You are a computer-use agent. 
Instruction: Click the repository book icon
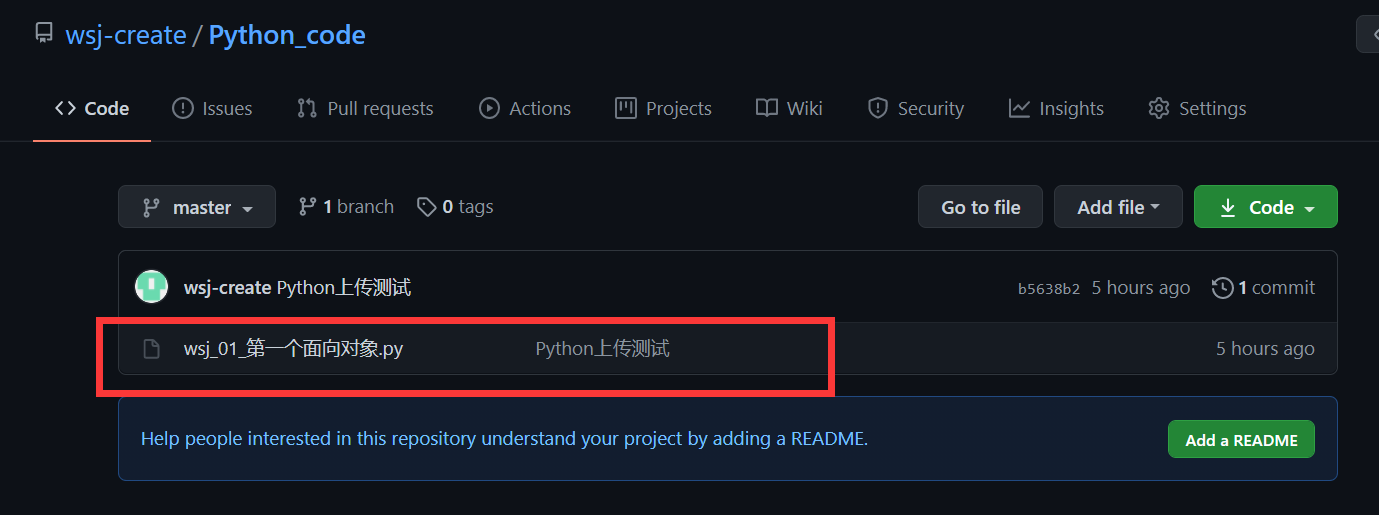(44, 33)
